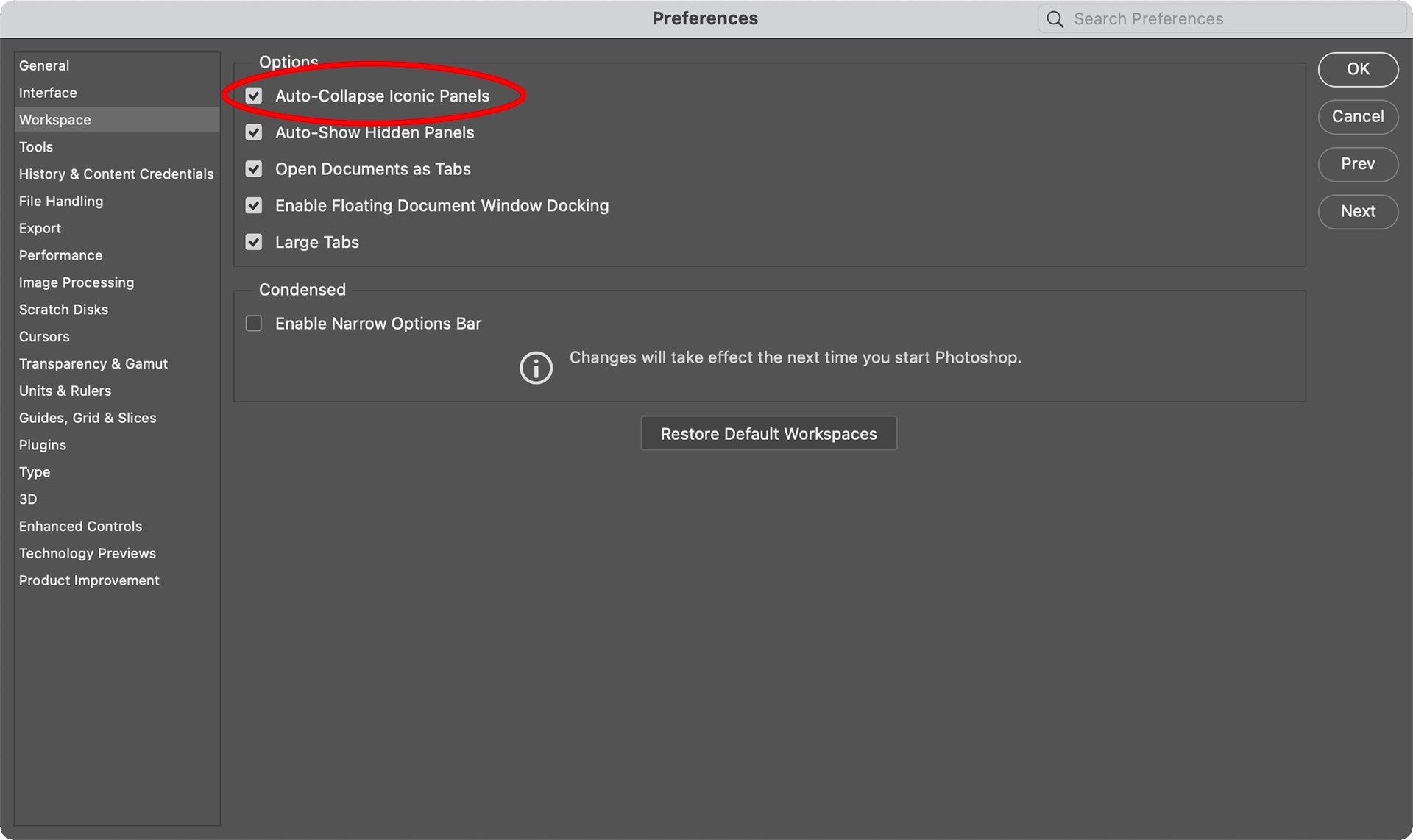Go to File Handling preferences
Screen dimensions: 1413x840
tap(61, 201)
